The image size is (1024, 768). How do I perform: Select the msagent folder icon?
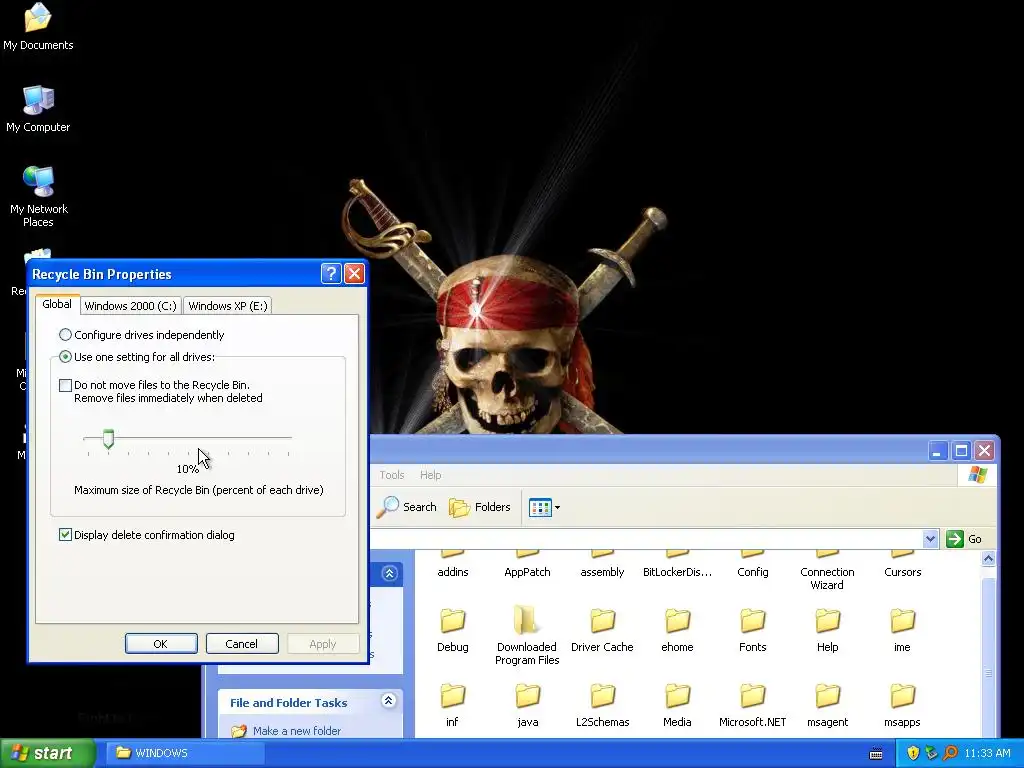(x=827, y=696)
